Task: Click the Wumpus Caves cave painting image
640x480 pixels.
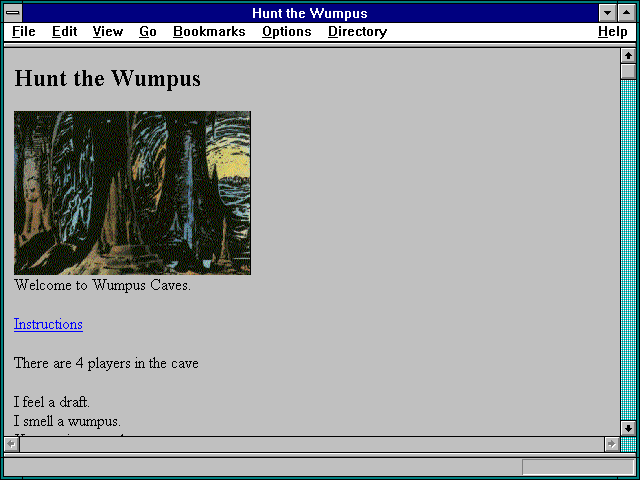Action: pyautogui.click(x=132, y=193)
